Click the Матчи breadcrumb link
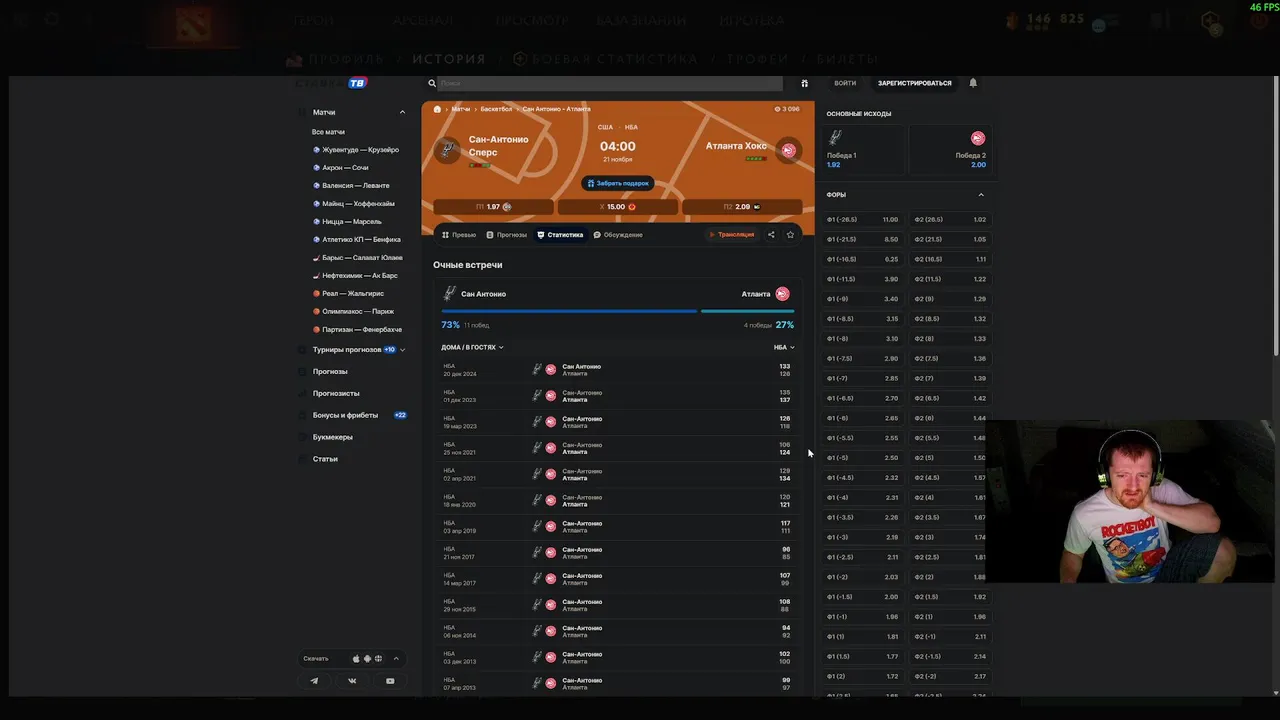This screenshot has width=1280, height=720. [461, 109]
